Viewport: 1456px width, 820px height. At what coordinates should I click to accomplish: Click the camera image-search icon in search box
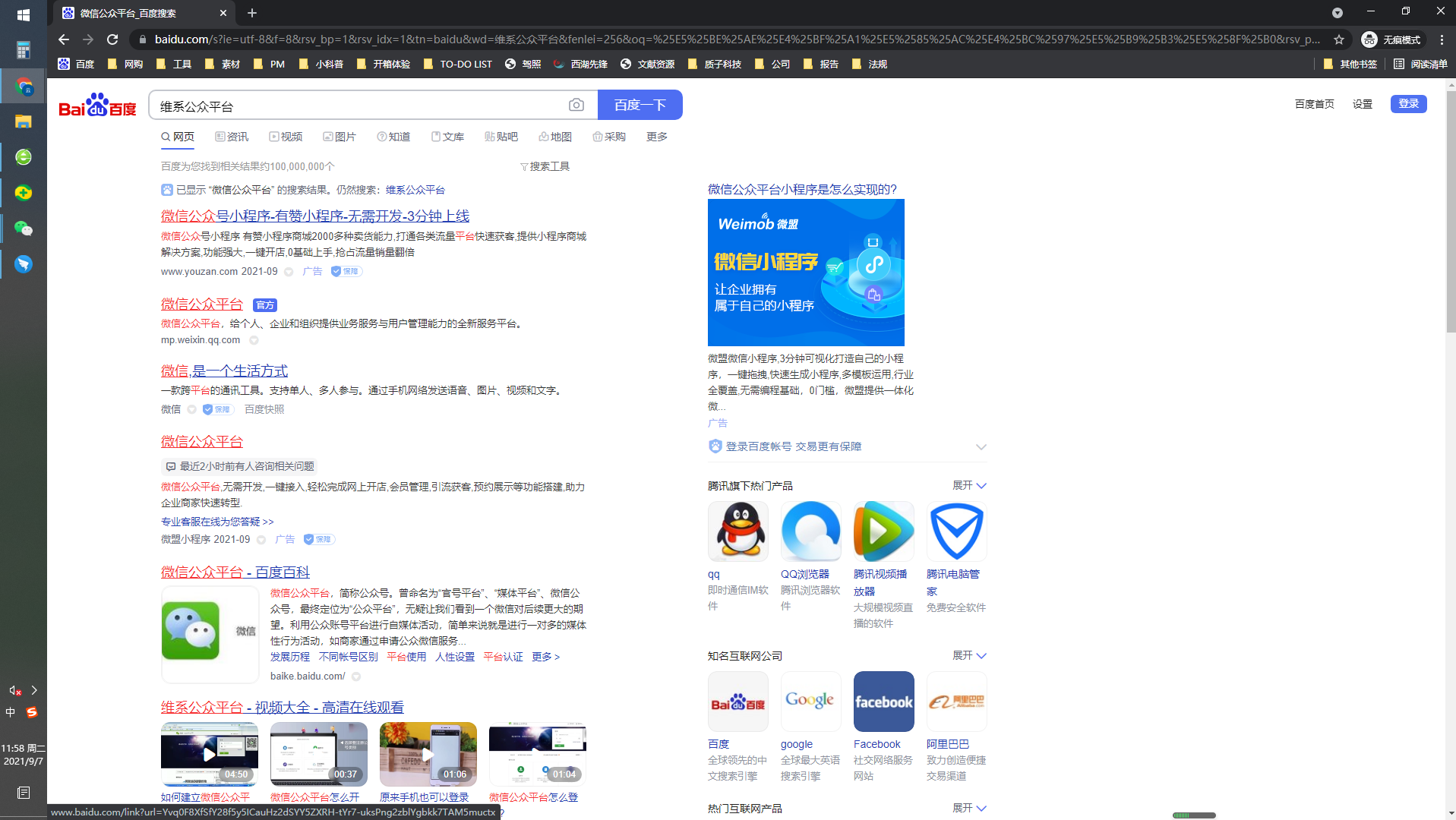pyautogui.click(x=576, y=105)
